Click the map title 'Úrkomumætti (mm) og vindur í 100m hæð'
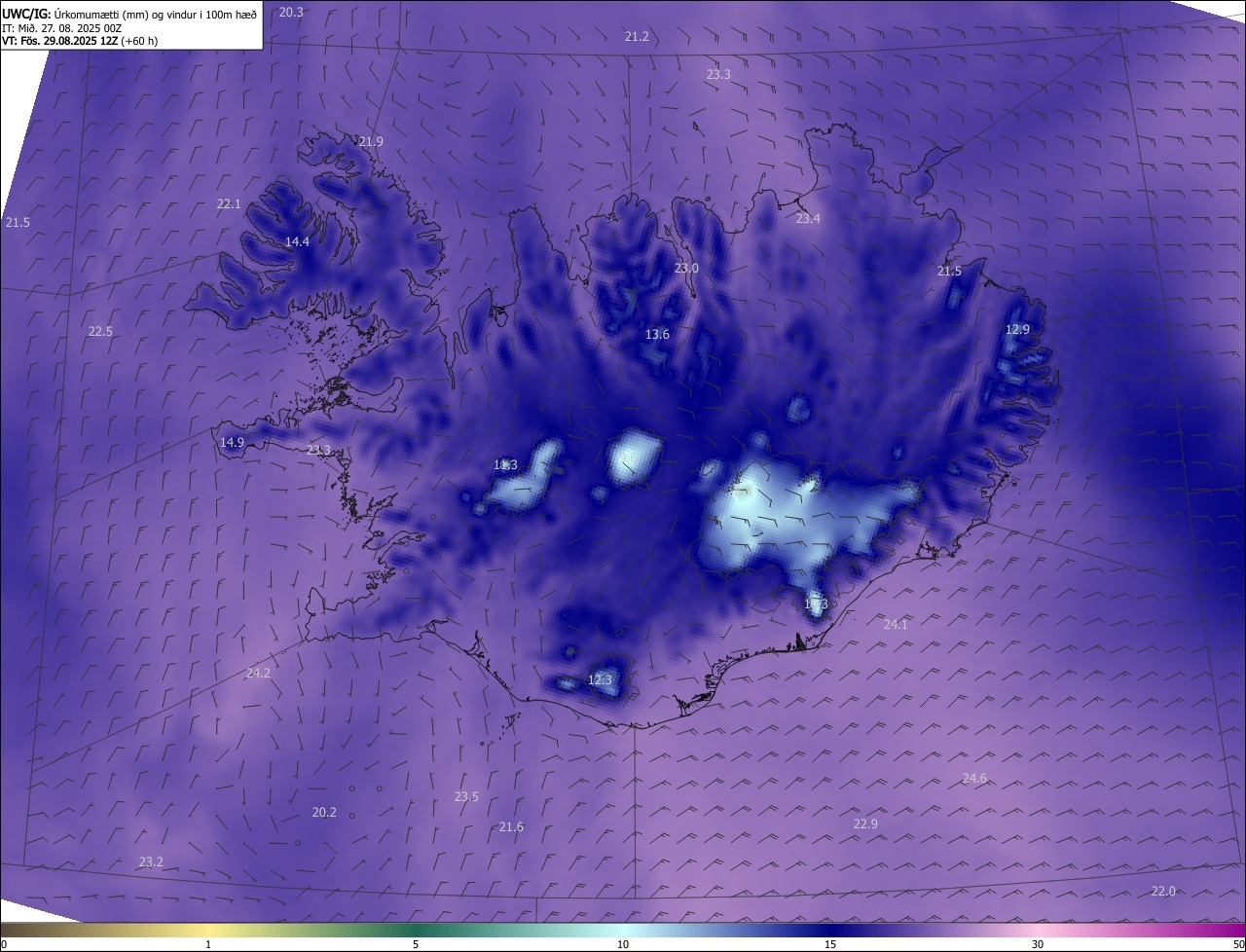Screen dimensions: 1246x952 click(156, 14)
